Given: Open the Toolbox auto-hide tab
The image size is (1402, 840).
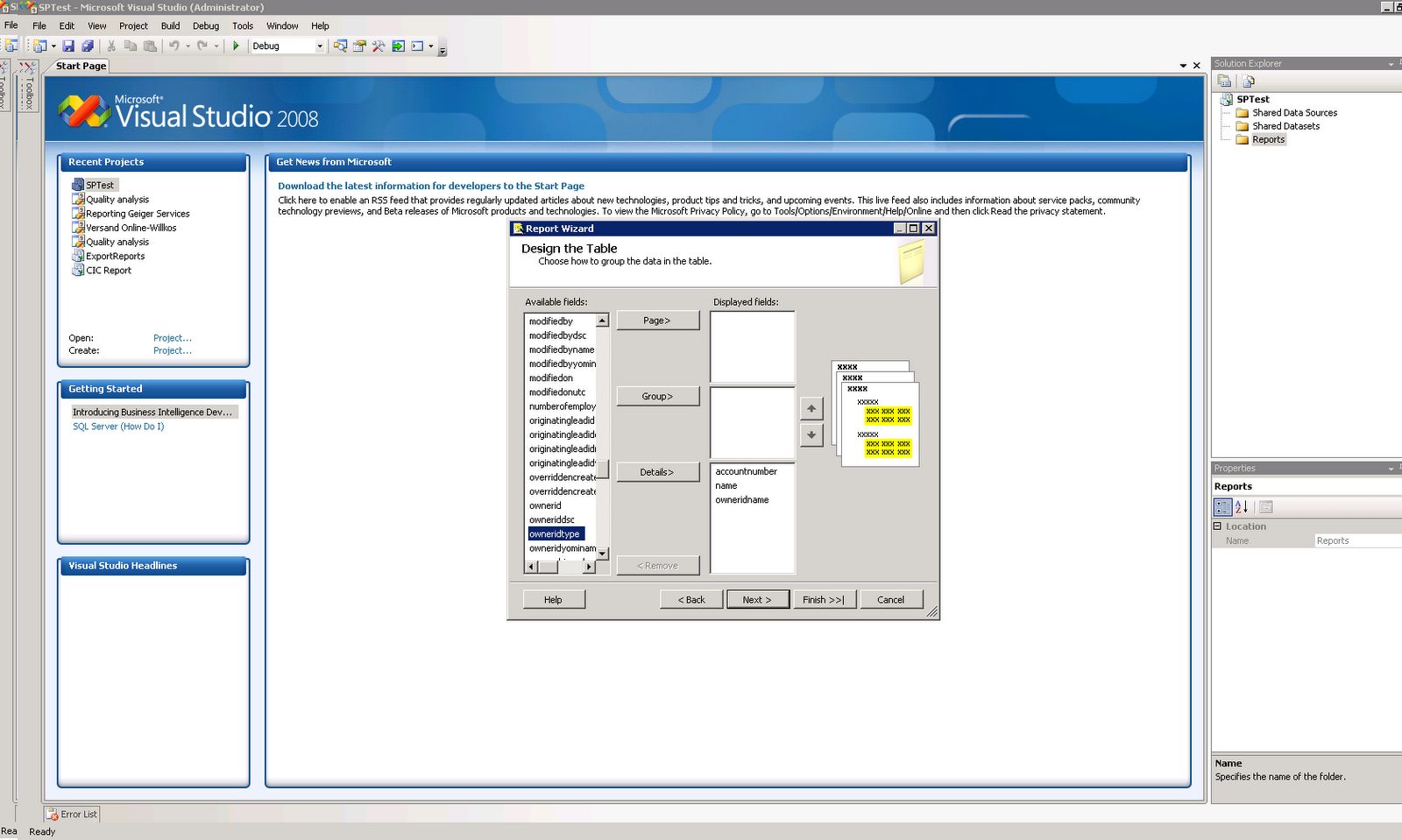Looking at the screenshot, I should pos(29,86).
